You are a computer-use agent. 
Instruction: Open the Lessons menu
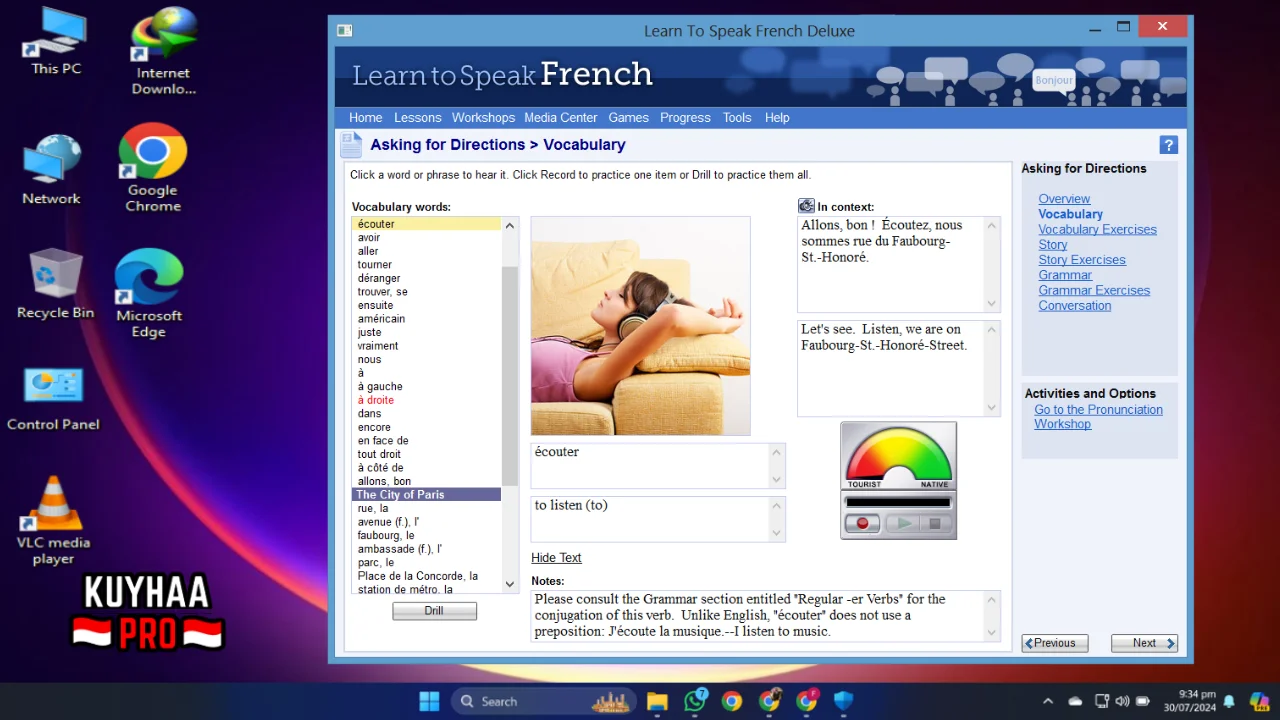(x=417, y=118)
